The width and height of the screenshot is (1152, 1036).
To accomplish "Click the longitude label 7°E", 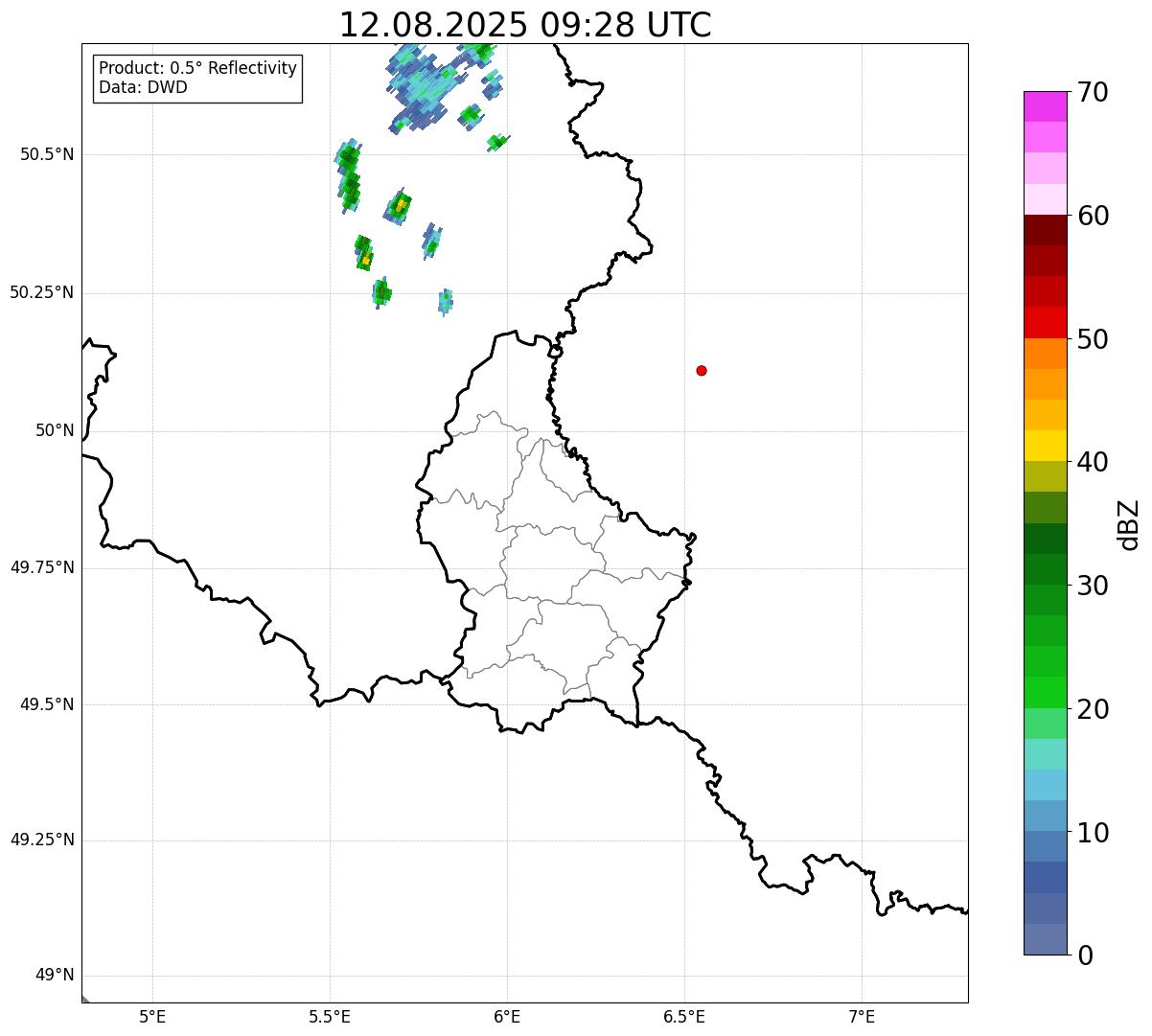I will pyautogui.click(x=862, y=1016).
